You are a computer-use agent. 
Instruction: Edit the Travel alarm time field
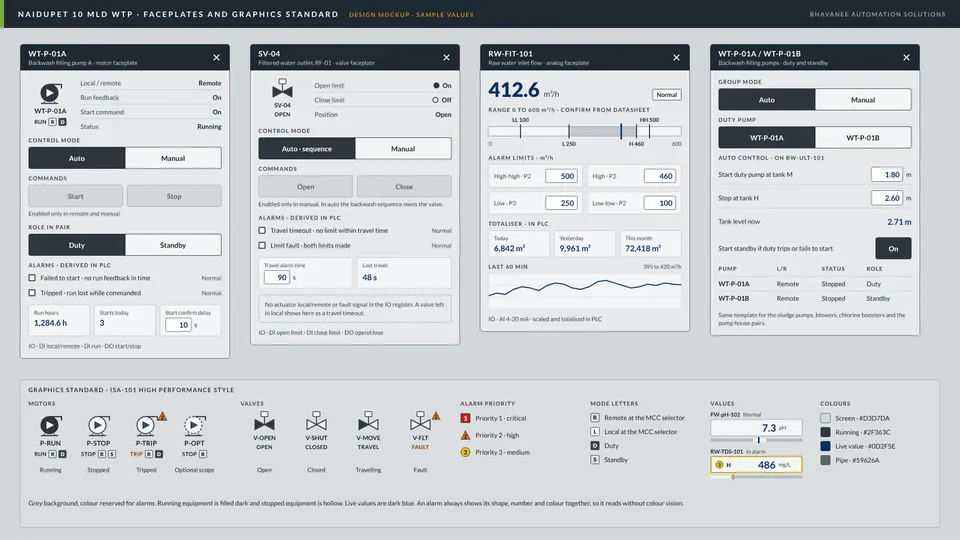[277, 277]
